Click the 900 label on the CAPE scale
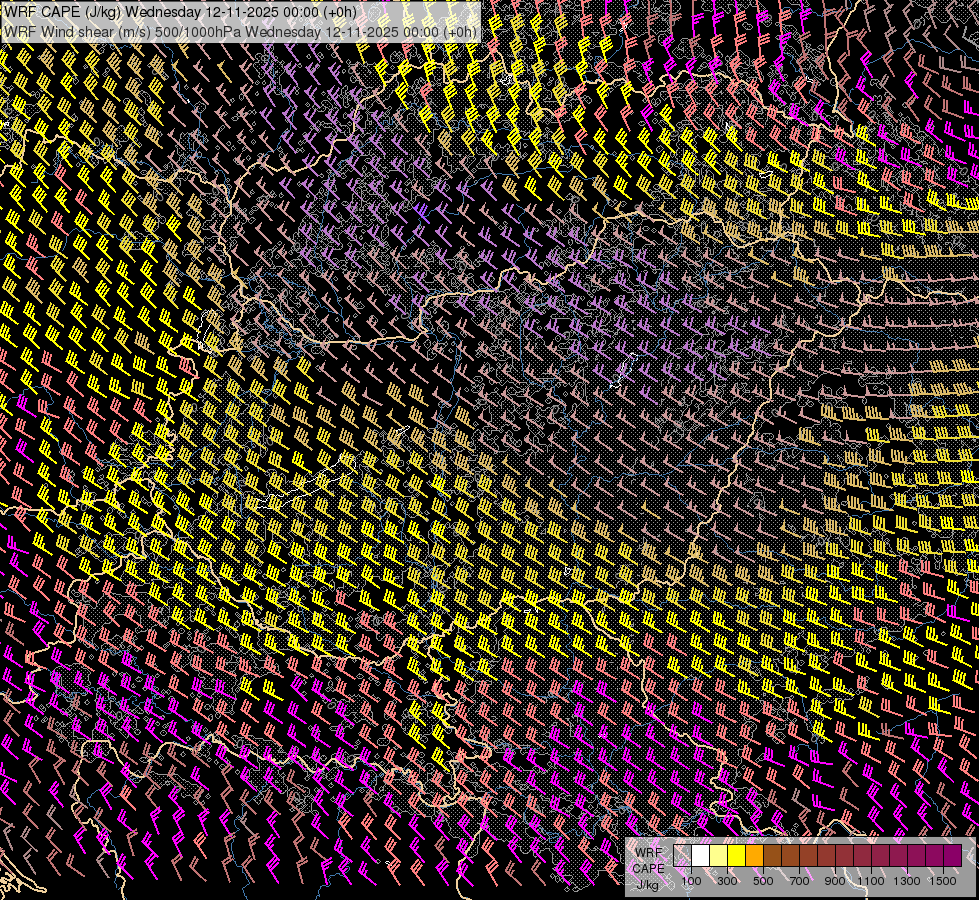Image resolution: width=979 pixels, height=900 pixels. click(835, 881)
